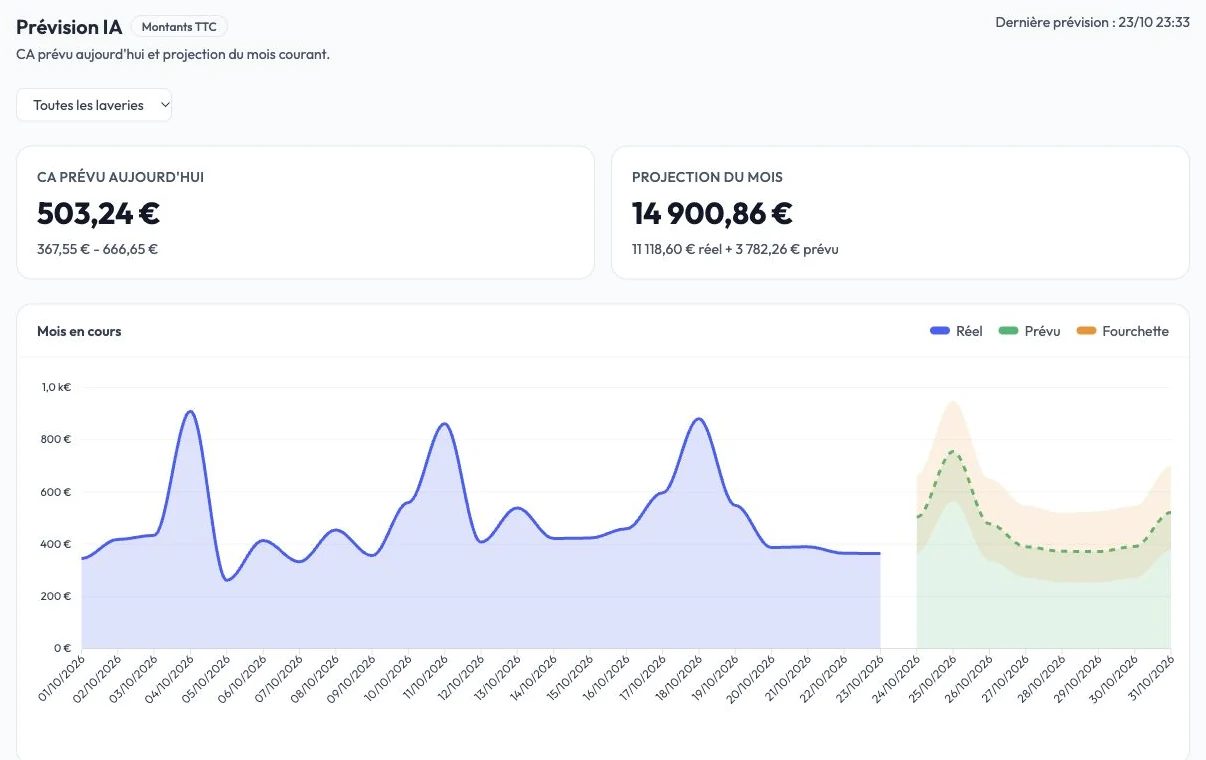The image size is (1206, 760).
Task: Select the "Prévision IA" heading
Action: pyautogui.click(x=69, y=27)
